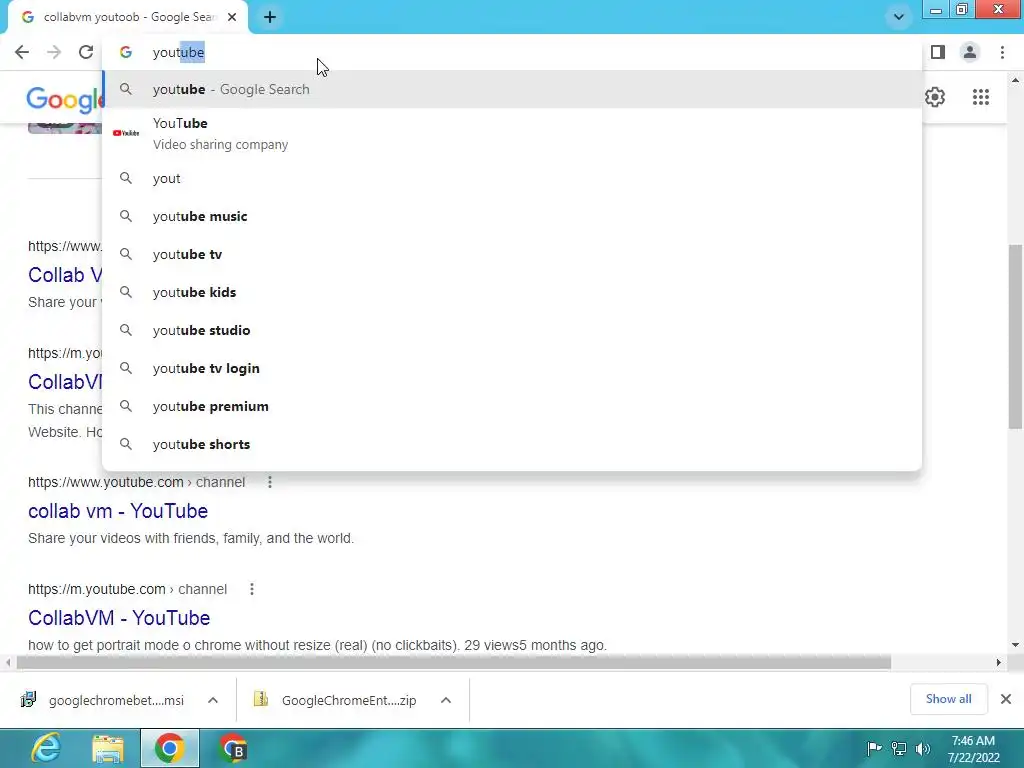The height and width of the screenshot is (768, 1024).
Task: Click search icon beside 'youtube shorts'
Action: 126,444
